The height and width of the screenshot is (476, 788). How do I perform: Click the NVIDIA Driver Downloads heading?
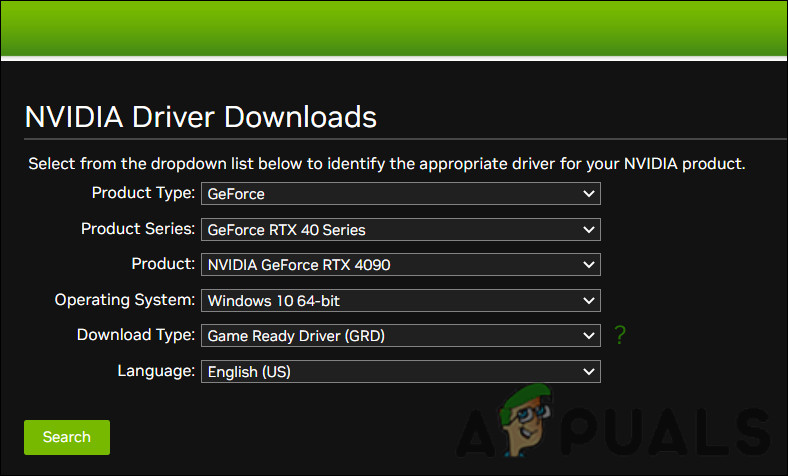[200, 117]
